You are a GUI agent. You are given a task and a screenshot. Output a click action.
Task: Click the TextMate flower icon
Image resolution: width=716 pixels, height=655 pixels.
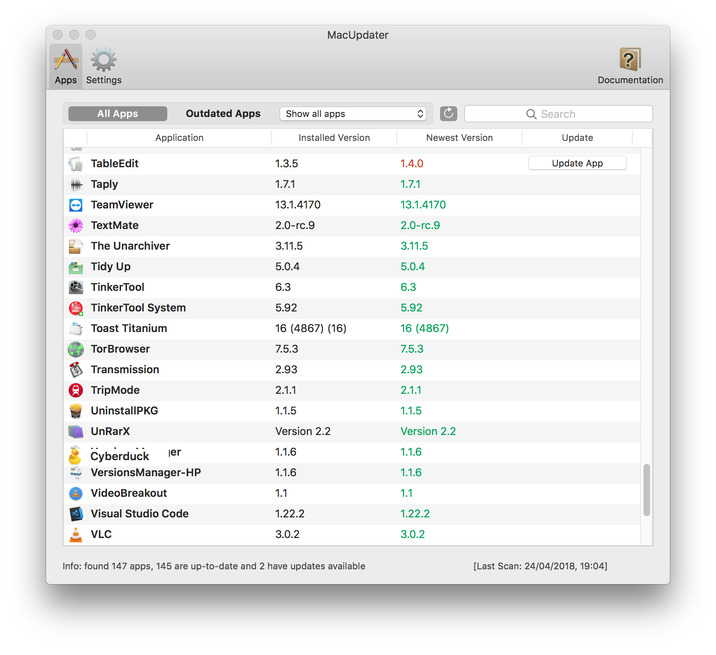pos(76,226)
